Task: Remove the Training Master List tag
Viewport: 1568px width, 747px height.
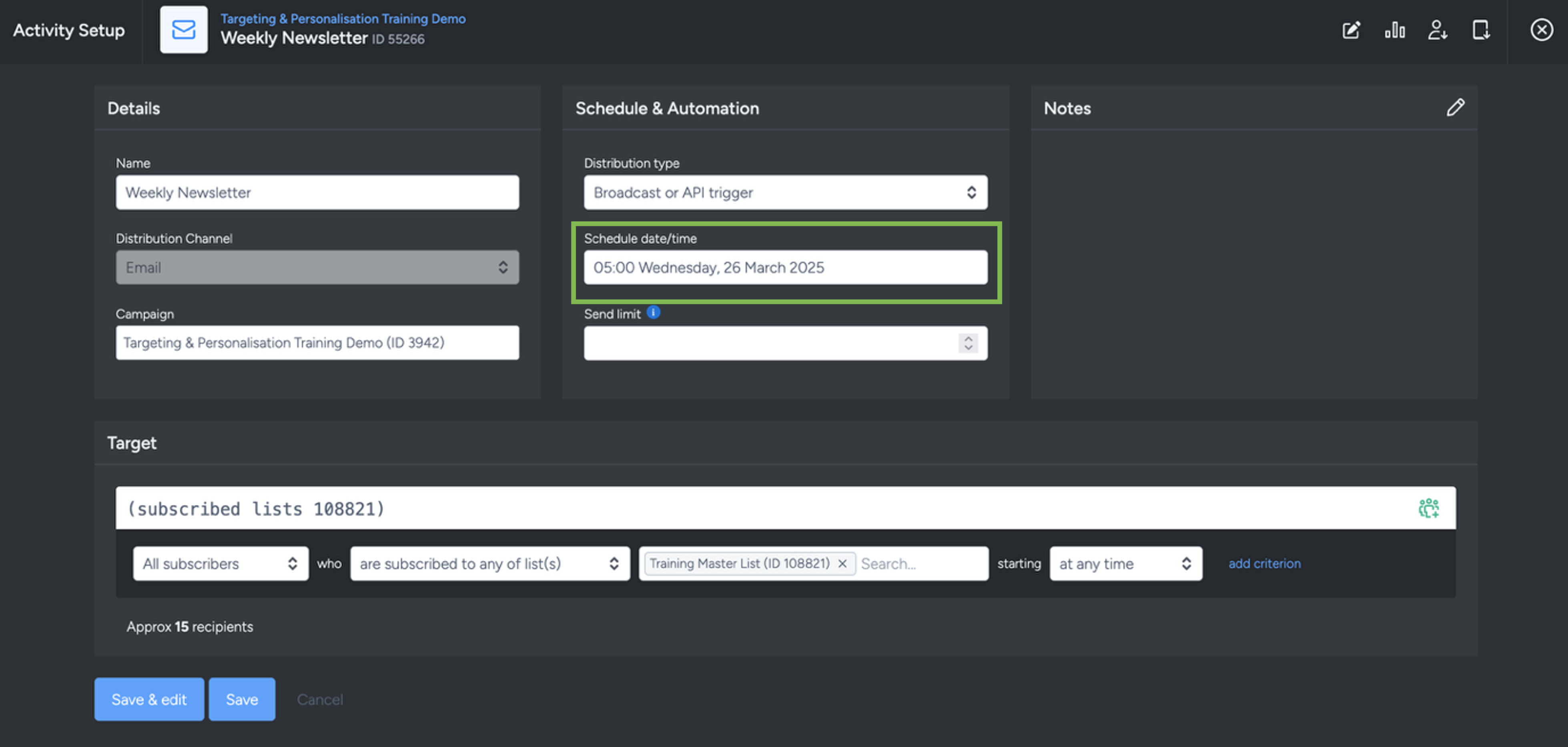Action: 842,564
